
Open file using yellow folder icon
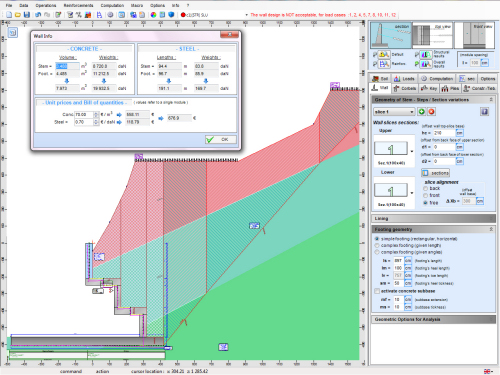coord(18,15)
